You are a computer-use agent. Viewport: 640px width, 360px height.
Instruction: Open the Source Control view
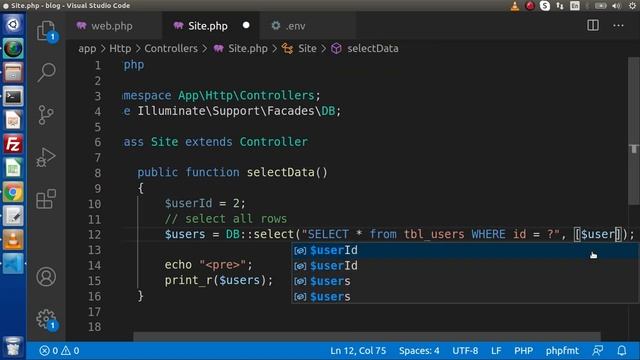(46, 115)
